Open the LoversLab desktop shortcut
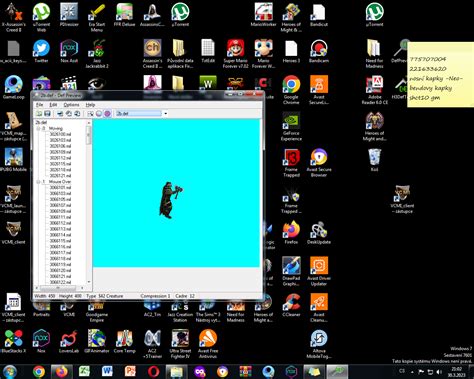The width and height of the screenshot is (474, 379). pos(69,341)
